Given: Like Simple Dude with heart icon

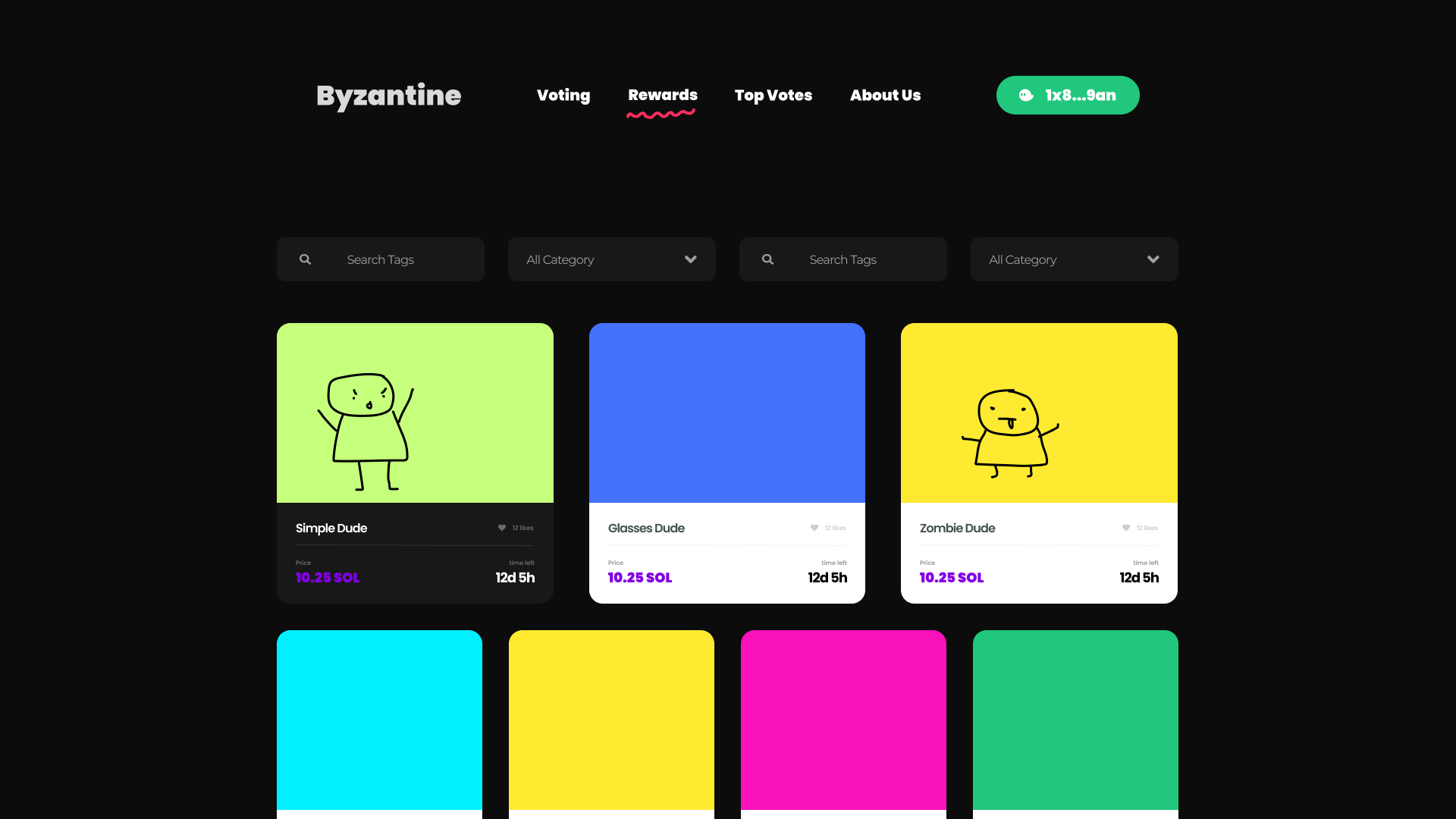Looking at the screenshot, I should coord(502,528).
